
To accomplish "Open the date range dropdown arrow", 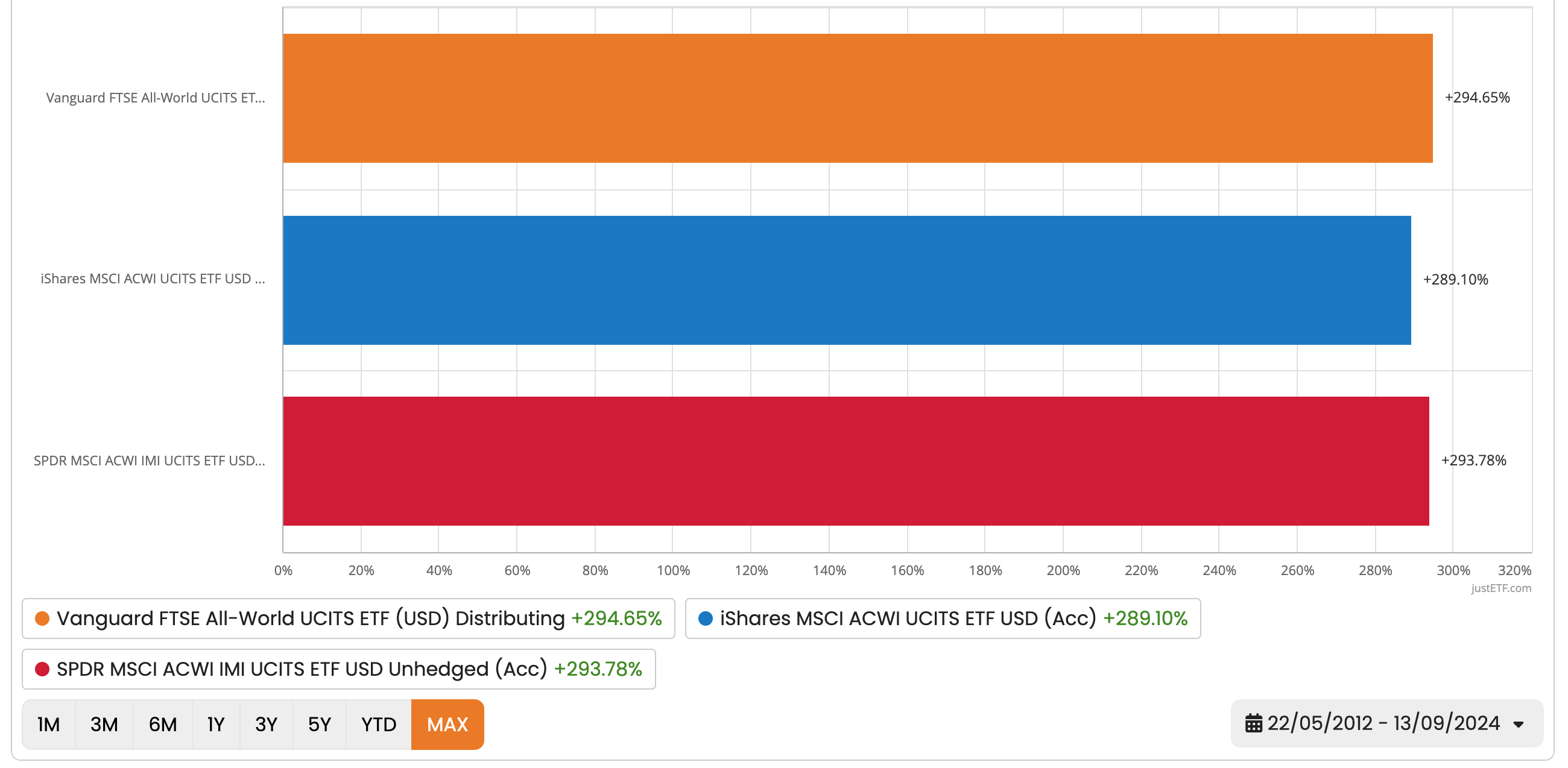I will (1518, 724).
